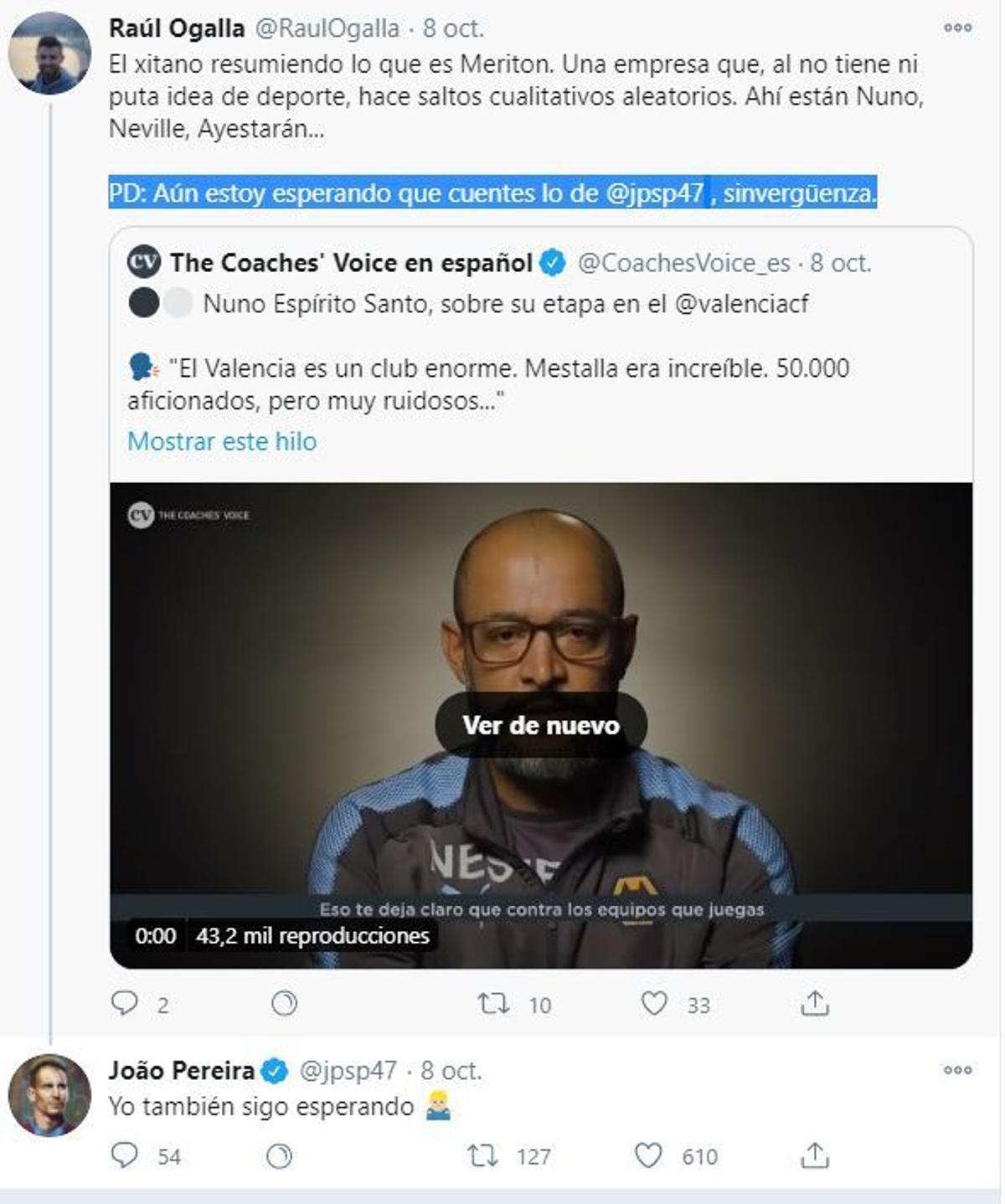Open @RaulOgalla's profile name

click(x=170, y=26)
